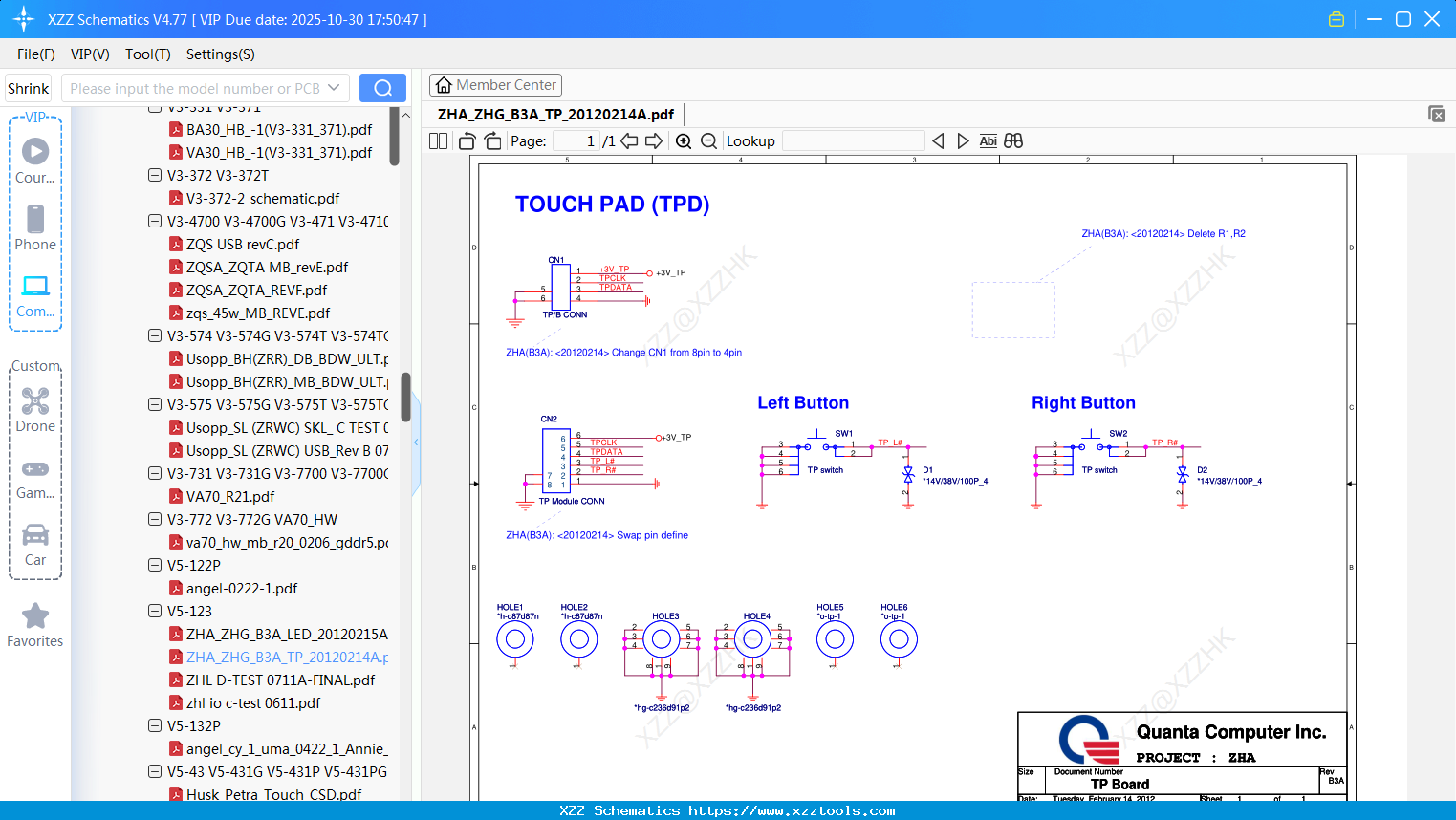The height and width of the screenshot is (820, 1456).
Task: Find next lookup match
Action: coord(963,140)
